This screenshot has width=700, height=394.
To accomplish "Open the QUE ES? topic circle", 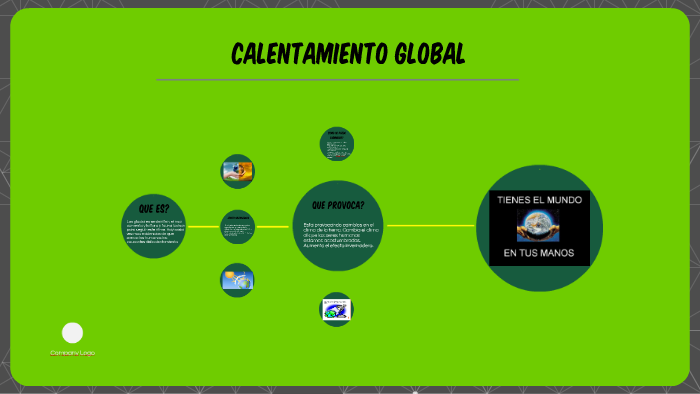I will tap(154, 226).
